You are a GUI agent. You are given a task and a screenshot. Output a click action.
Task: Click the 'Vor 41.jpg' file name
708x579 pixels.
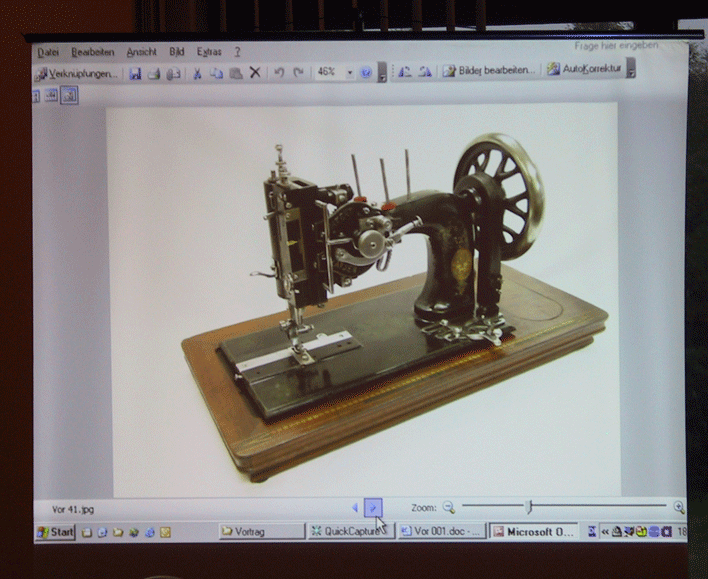[73, 509]
